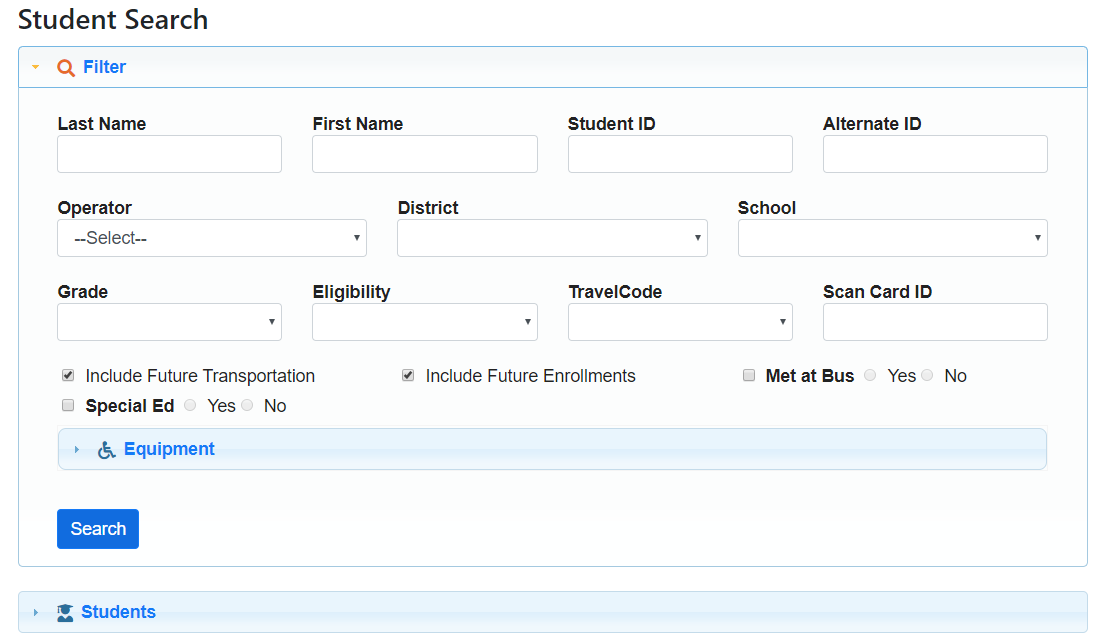This screenshot has width=1099, height=641.
Task: Open the District dropdown
Action: (x=552, y=239)
